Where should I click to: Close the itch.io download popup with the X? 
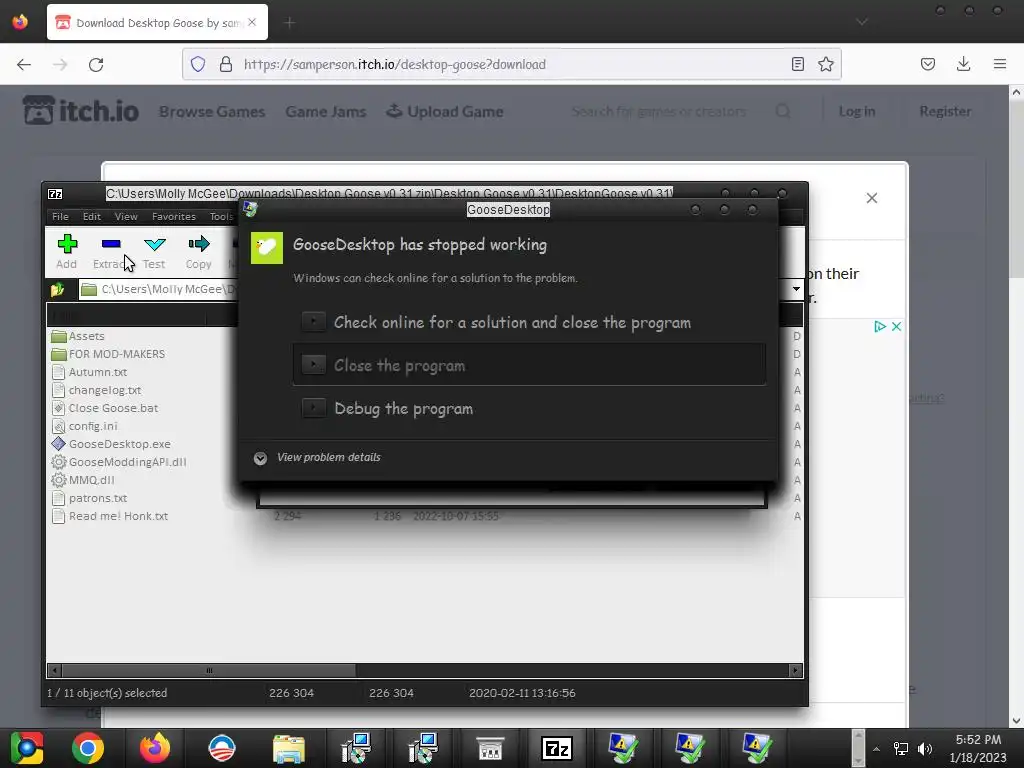point(871,198)
